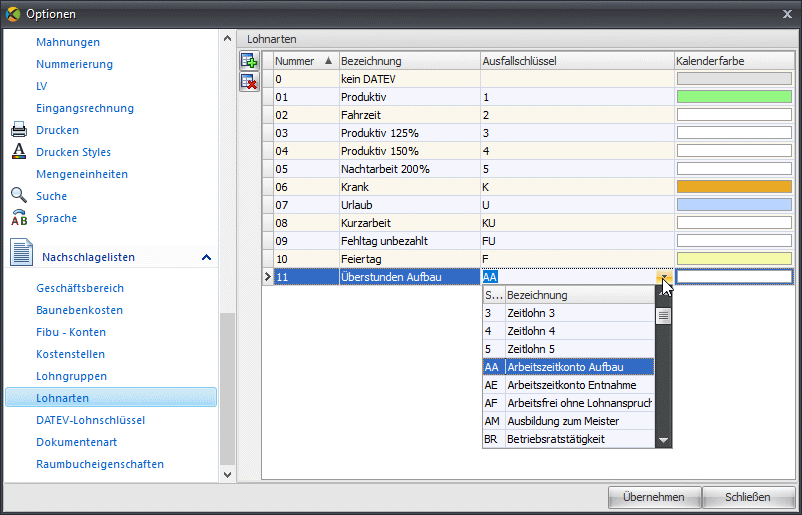The width and height of the screenshot is (802, 515).
Task: Open DATEV-Lohnschlüssel list
Action: (91, 420)
